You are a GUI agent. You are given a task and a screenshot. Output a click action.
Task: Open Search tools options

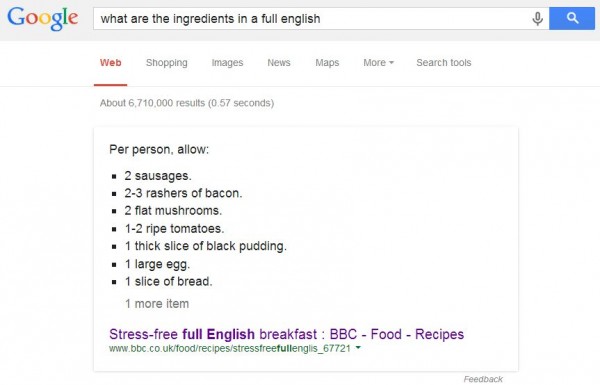(x=443, y=62)
